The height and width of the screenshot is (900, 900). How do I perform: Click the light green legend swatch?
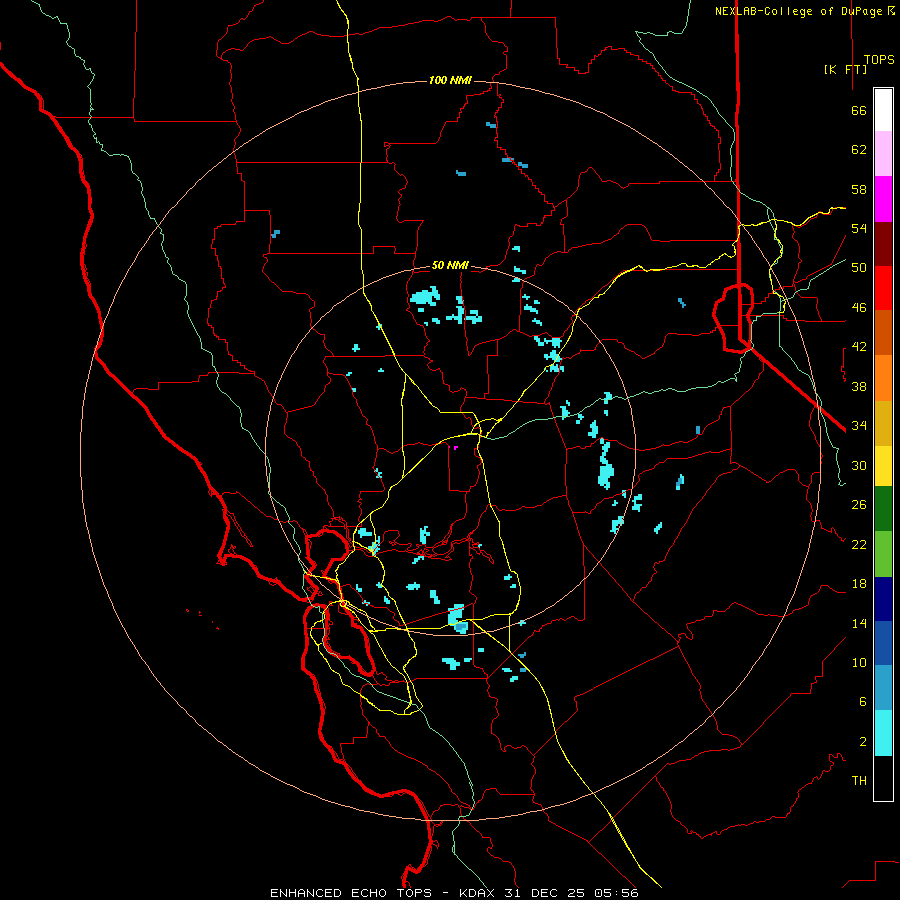[883, 554]
